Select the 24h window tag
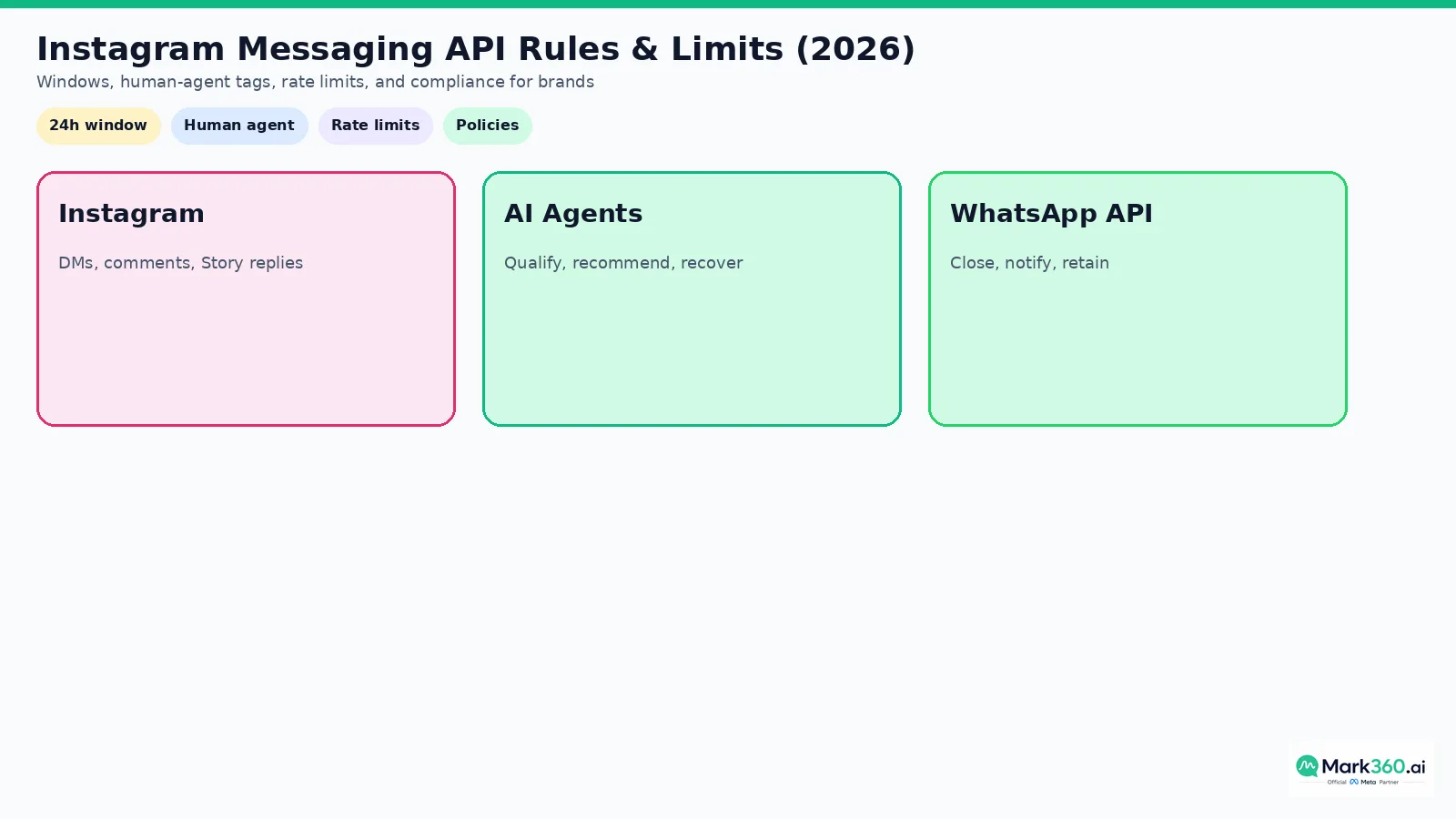This screenshot has height=819, width=1456. click(x=98, y=126)
